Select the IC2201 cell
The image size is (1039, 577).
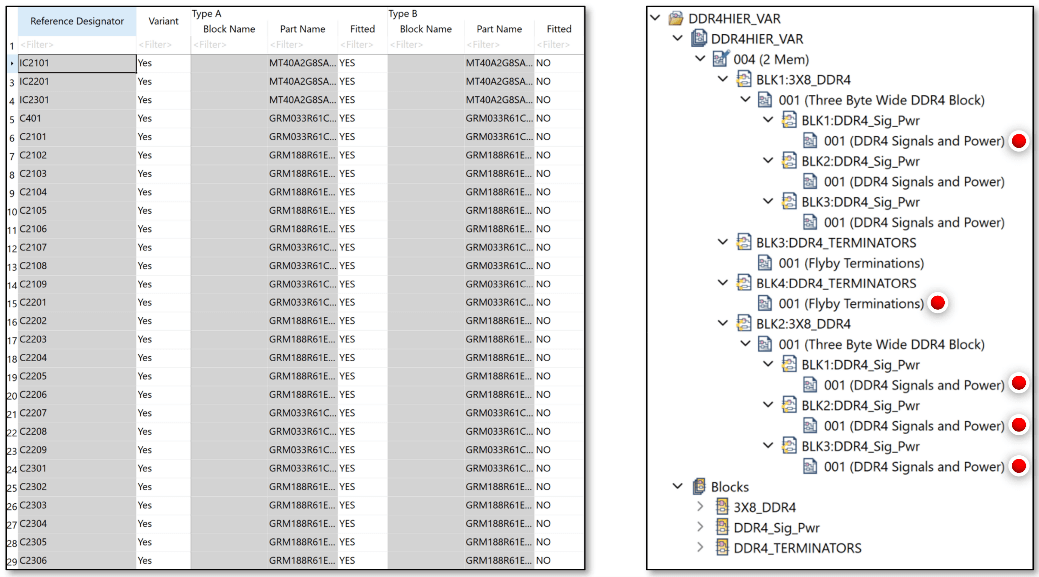coord(77,81)
